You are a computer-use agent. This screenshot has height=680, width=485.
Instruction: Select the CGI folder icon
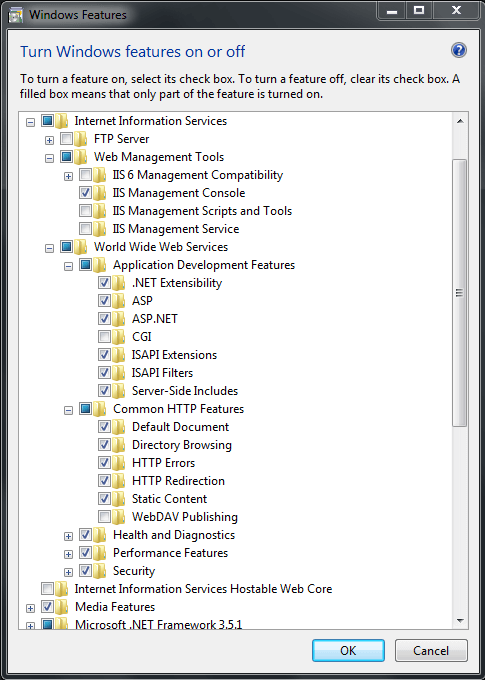coord(119,337)
